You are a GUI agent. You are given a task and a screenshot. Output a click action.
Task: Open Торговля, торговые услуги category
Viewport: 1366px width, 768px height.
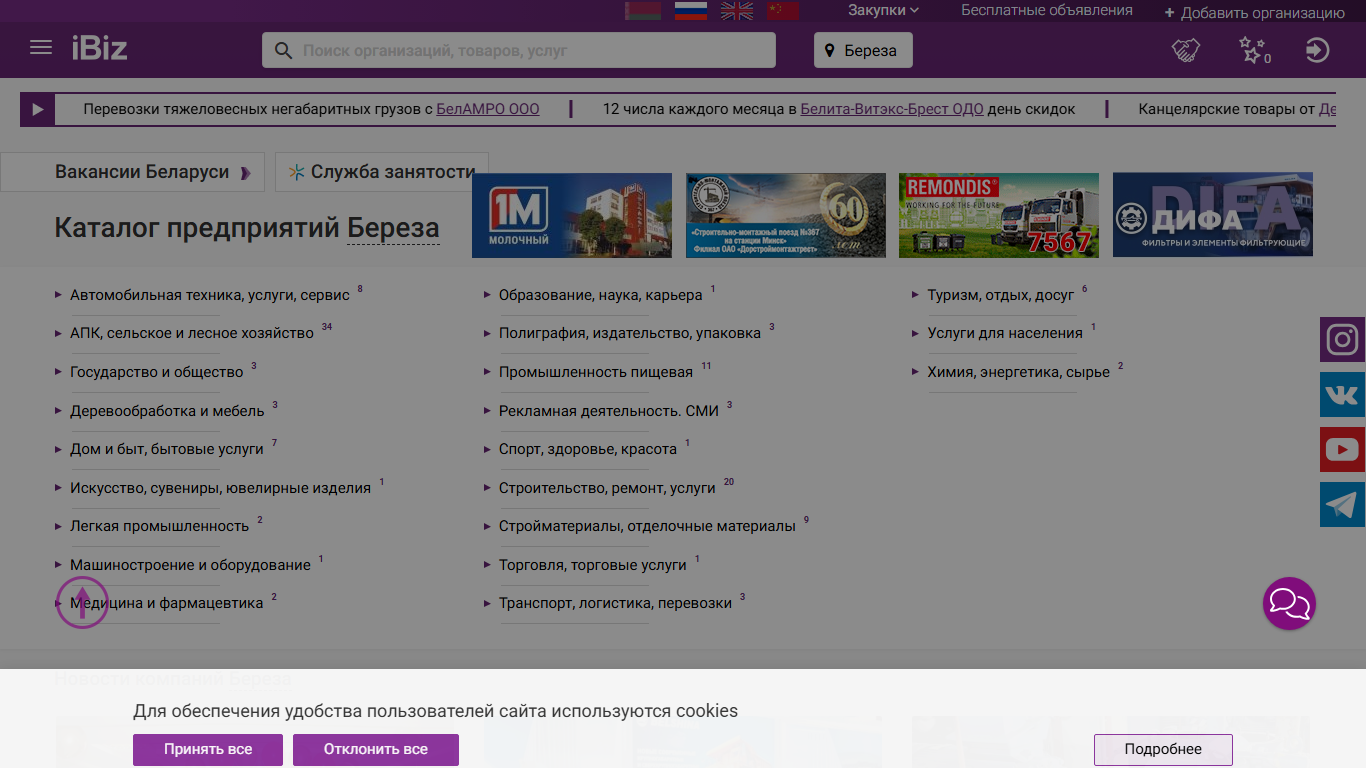593,565
